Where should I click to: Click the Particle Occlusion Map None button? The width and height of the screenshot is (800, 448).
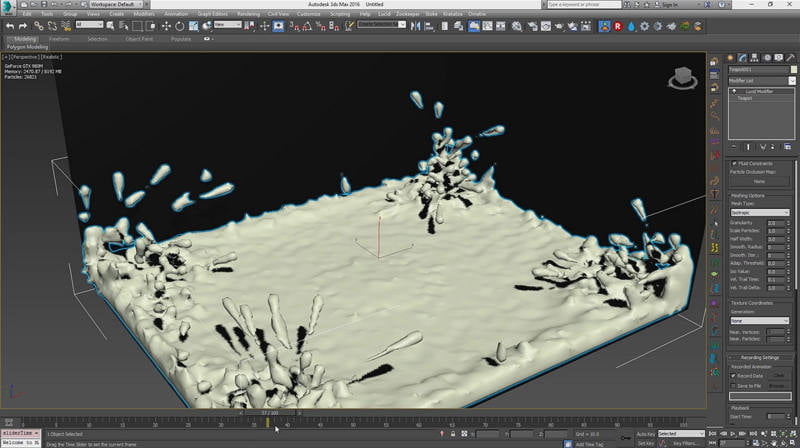click(x=759, y=182)
